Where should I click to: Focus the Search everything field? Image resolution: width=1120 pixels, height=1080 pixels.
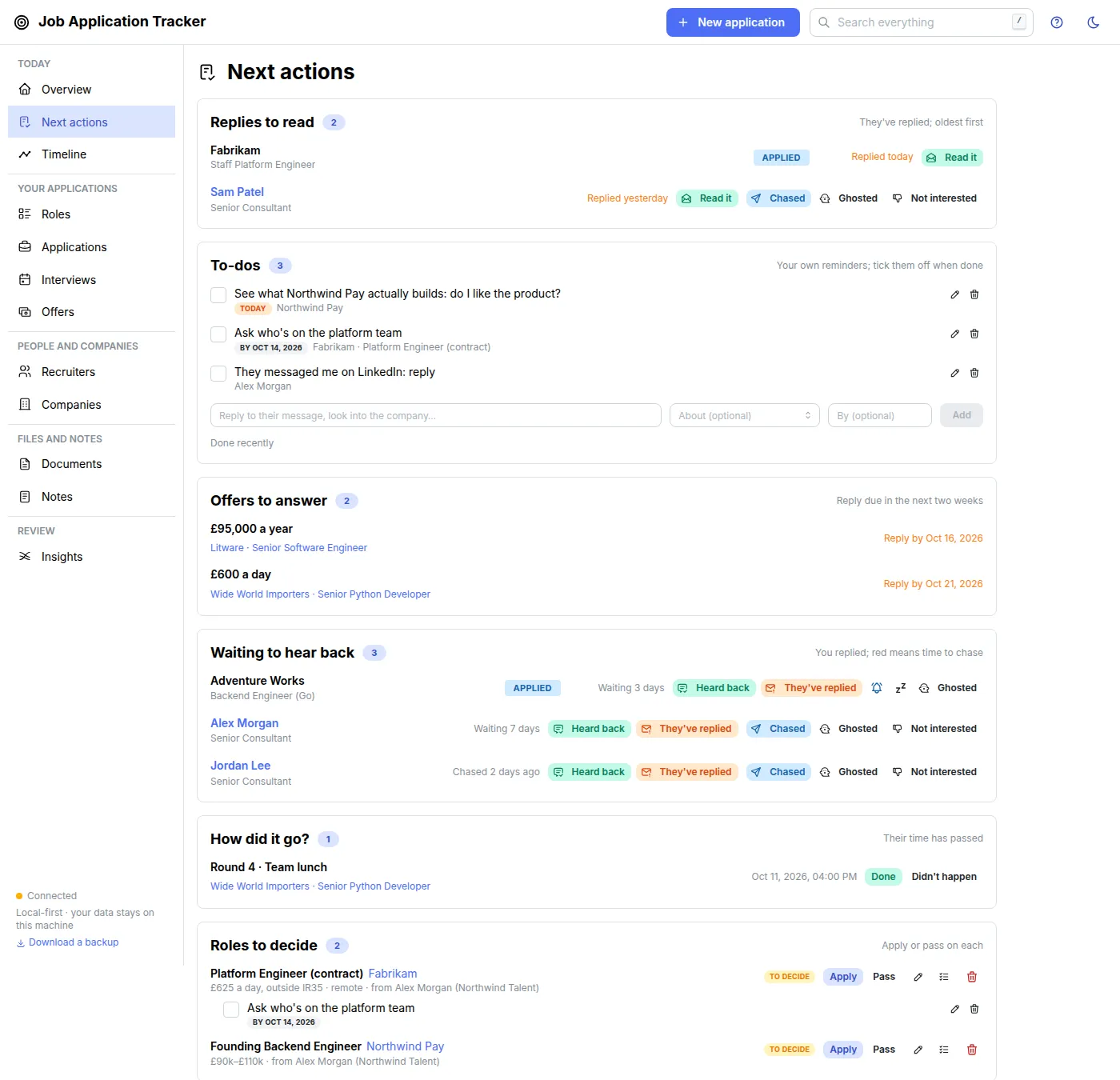coord(922,22)
